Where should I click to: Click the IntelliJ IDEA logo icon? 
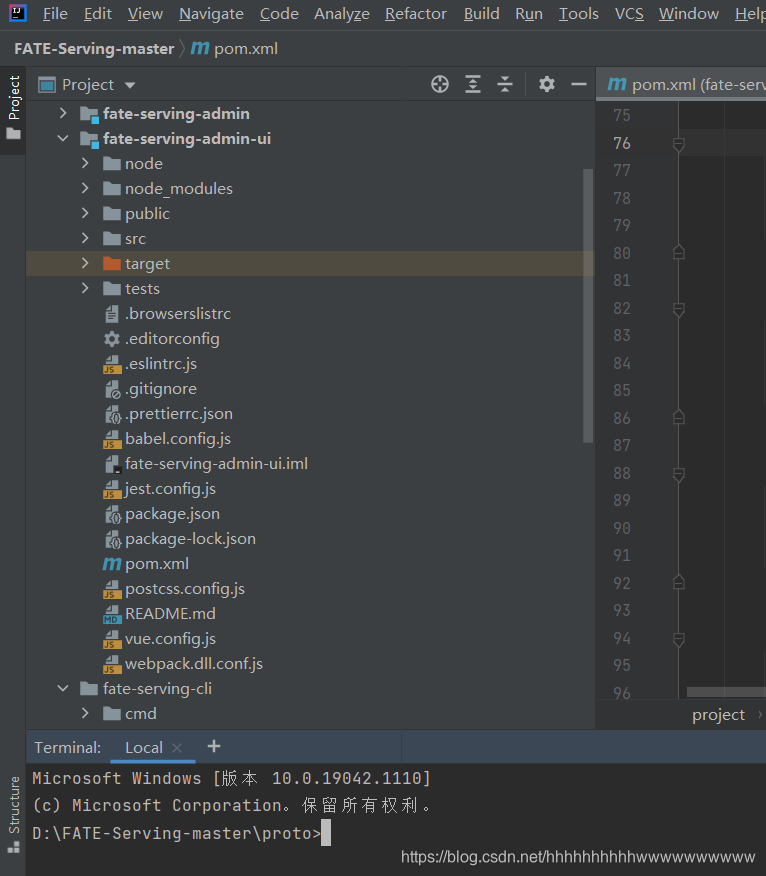pos(18,12)
